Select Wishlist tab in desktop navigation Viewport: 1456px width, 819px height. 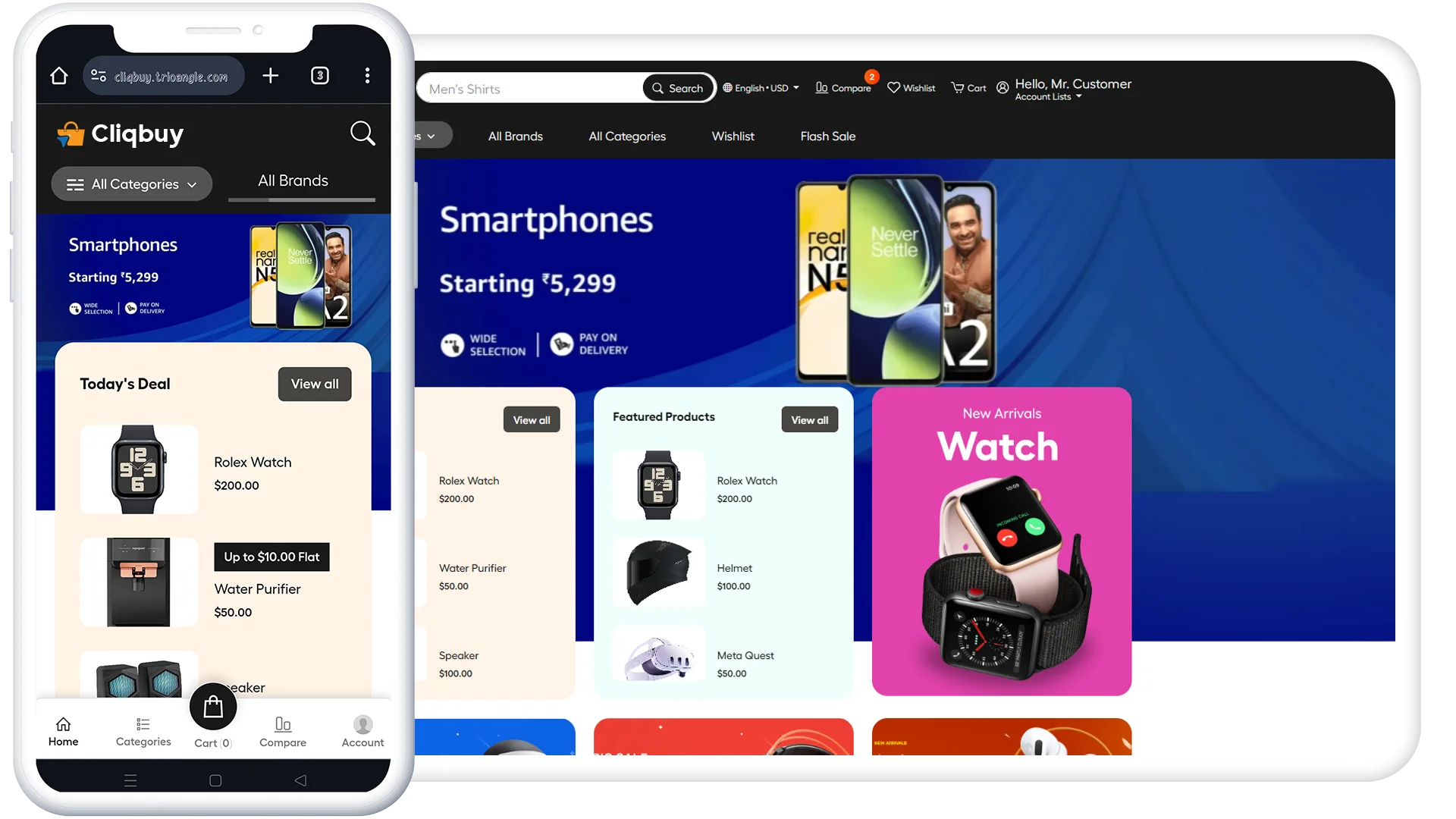(733, 136)
